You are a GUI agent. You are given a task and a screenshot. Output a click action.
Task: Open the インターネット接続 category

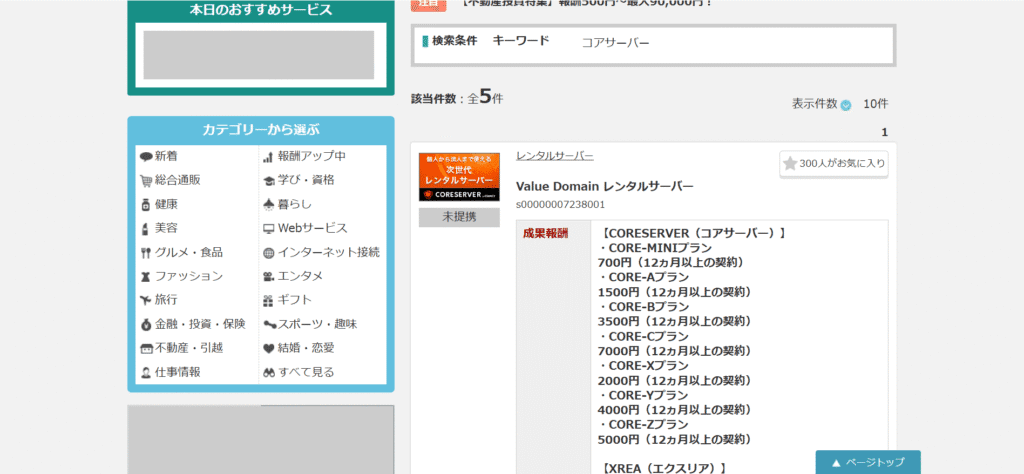pos(328,253)
